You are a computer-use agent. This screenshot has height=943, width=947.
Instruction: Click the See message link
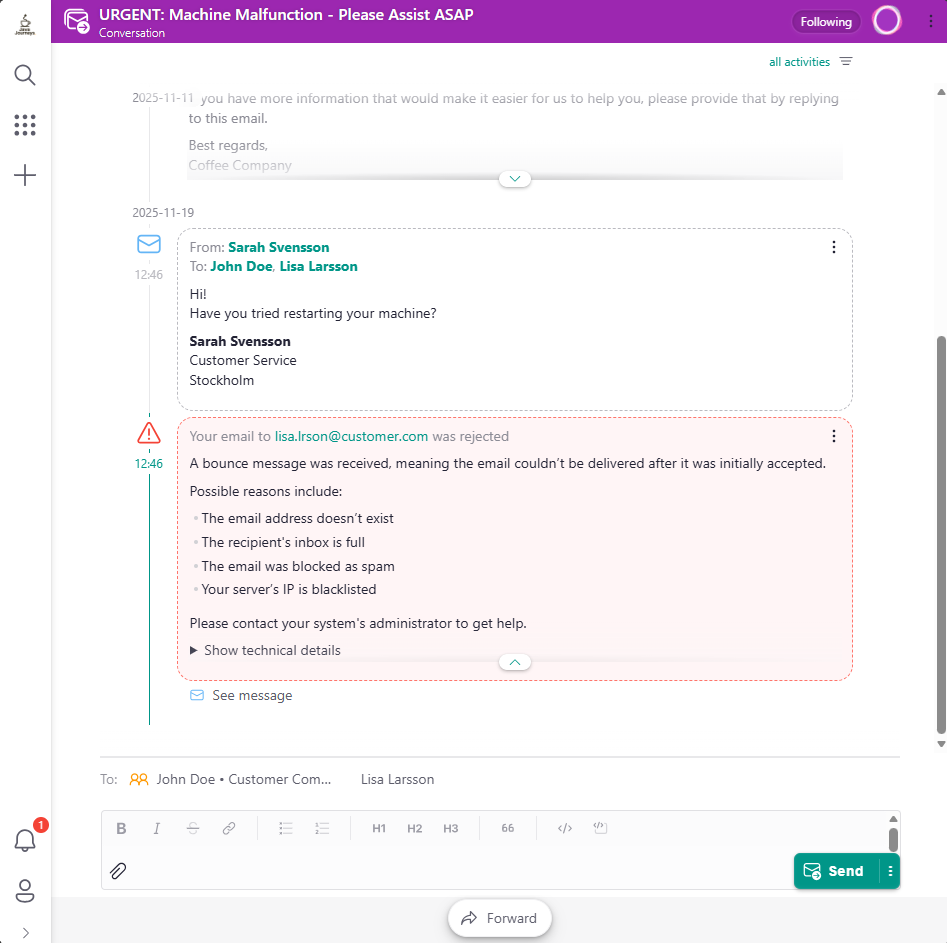click(251, 695)
